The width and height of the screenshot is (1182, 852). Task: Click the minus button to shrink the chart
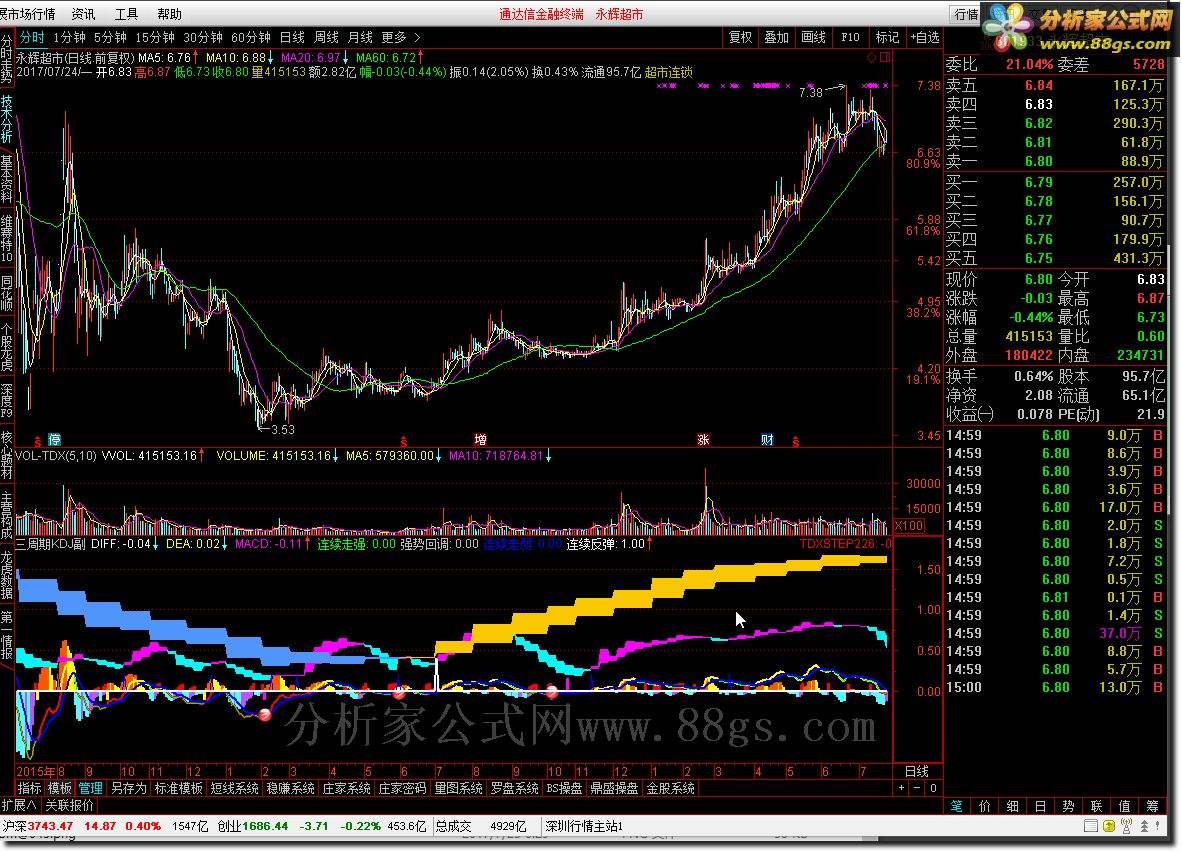[x=917, y=788]
